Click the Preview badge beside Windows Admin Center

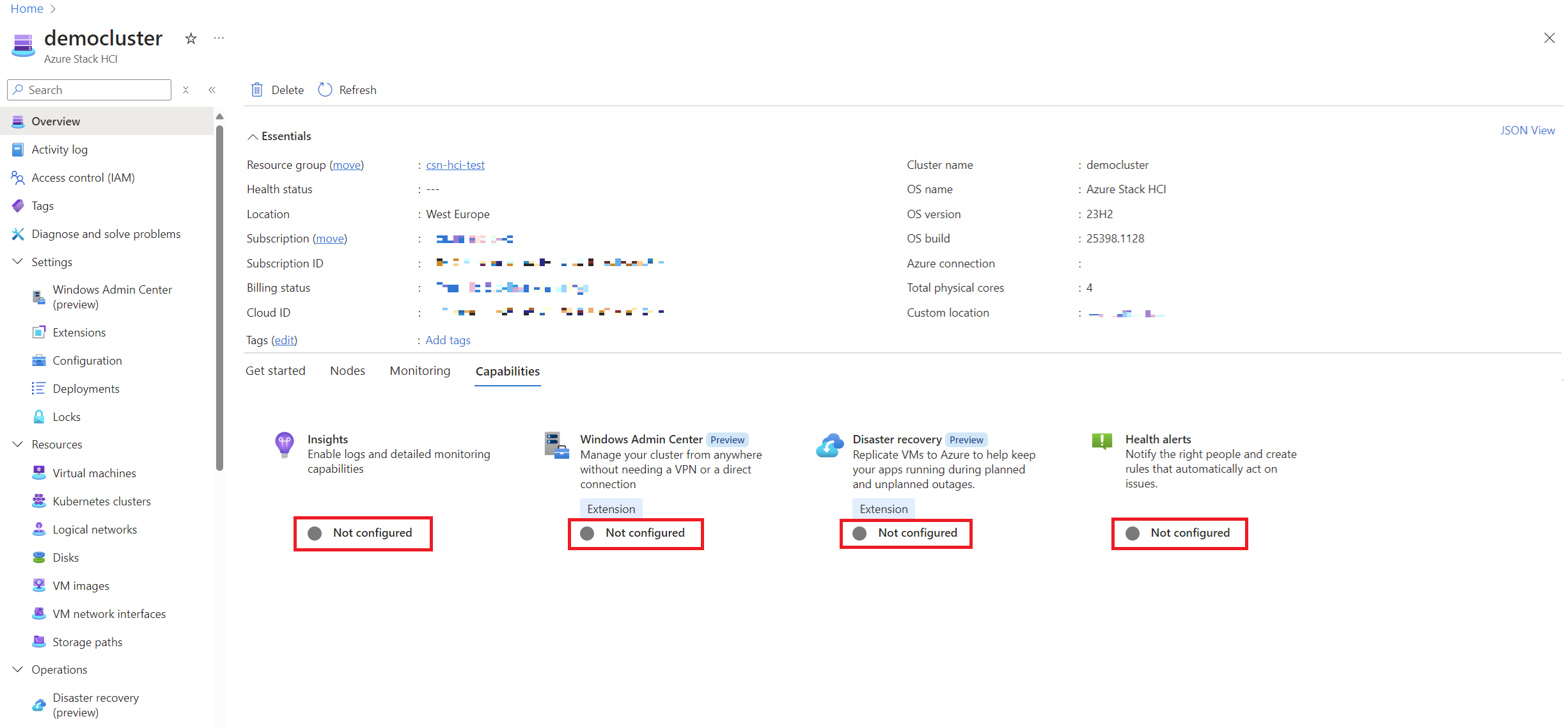pyautogui.click(x=727, y=440)
